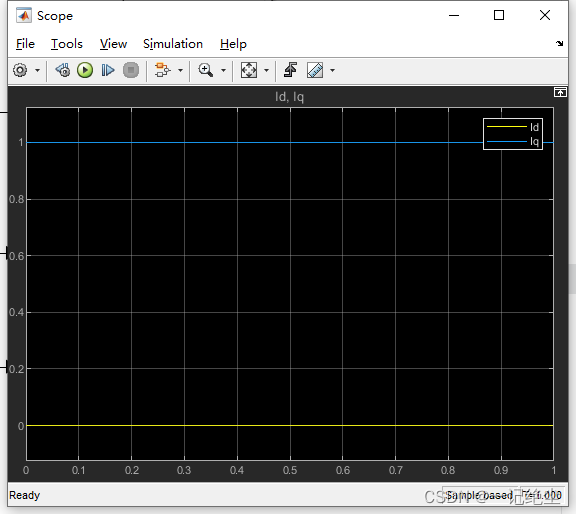Image resolution: width=576 pixels, height=514 pixels.
Task: Click the Scale Axes Limits icon
Action: pos(249,70)
